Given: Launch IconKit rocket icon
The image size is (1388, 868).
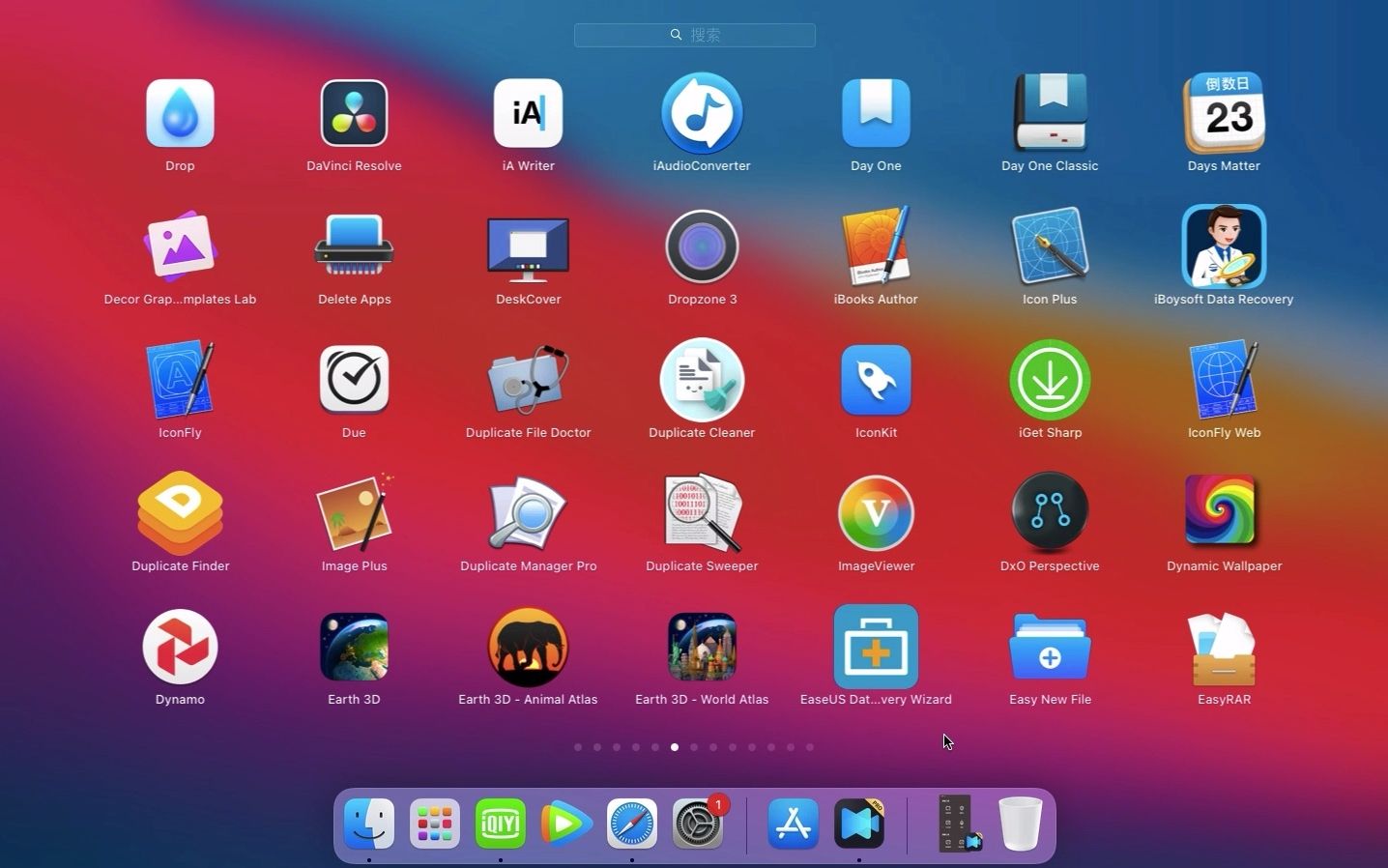Looking at the screenshot, I should (876, 380).
